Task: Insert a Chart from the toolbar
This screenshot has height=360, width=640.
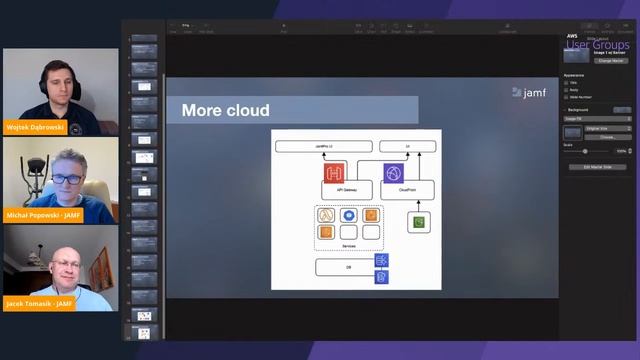Action: (371, 28)
